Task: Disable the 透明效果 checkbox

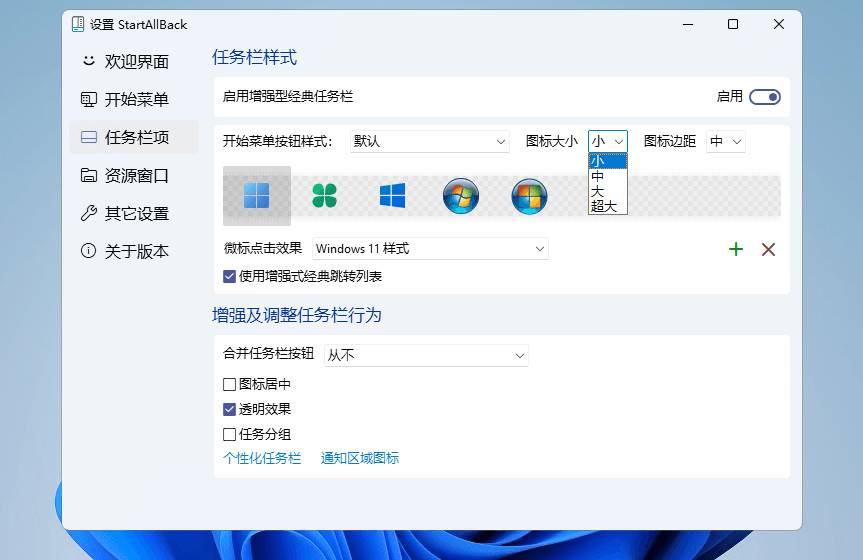Action: click(230, 409)
